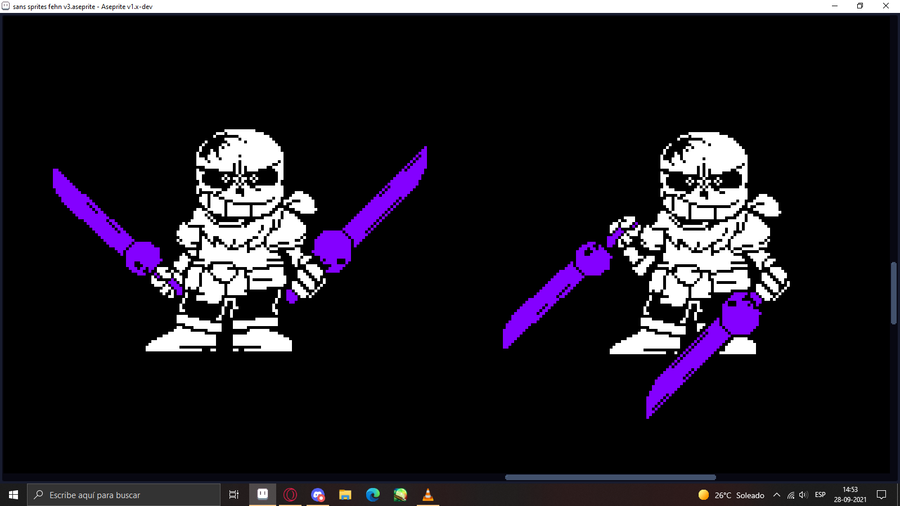
Task: Open the clock and date 14:53 flyout
Action: tap(850, 495)
